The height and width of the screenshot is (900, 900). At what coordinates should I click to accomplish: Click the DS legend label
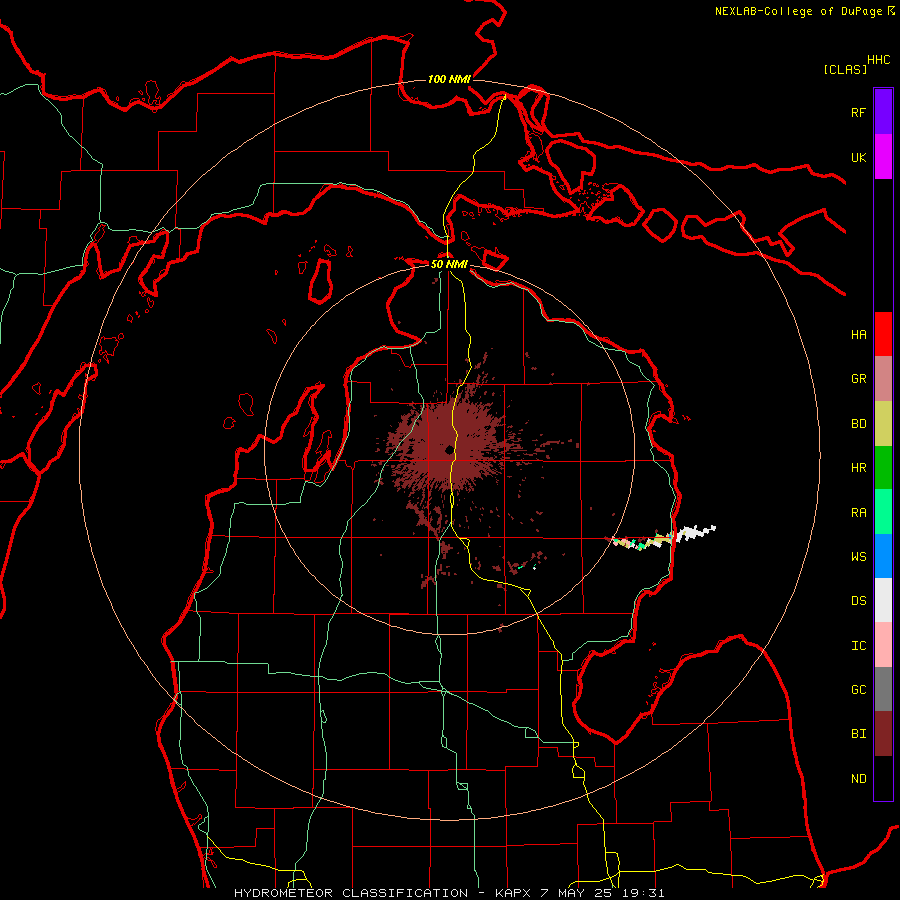858,600
